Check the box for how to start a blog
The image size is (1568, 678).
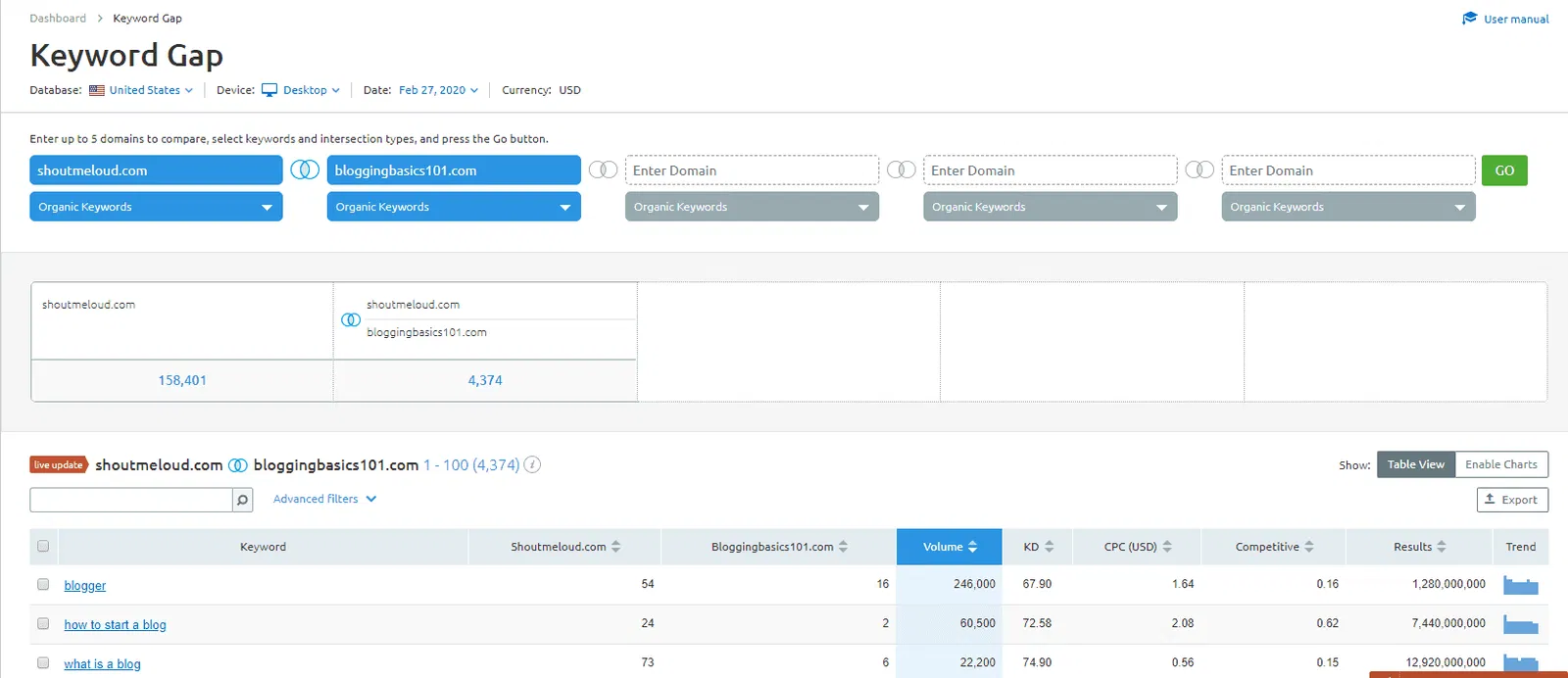coord(43,623)
